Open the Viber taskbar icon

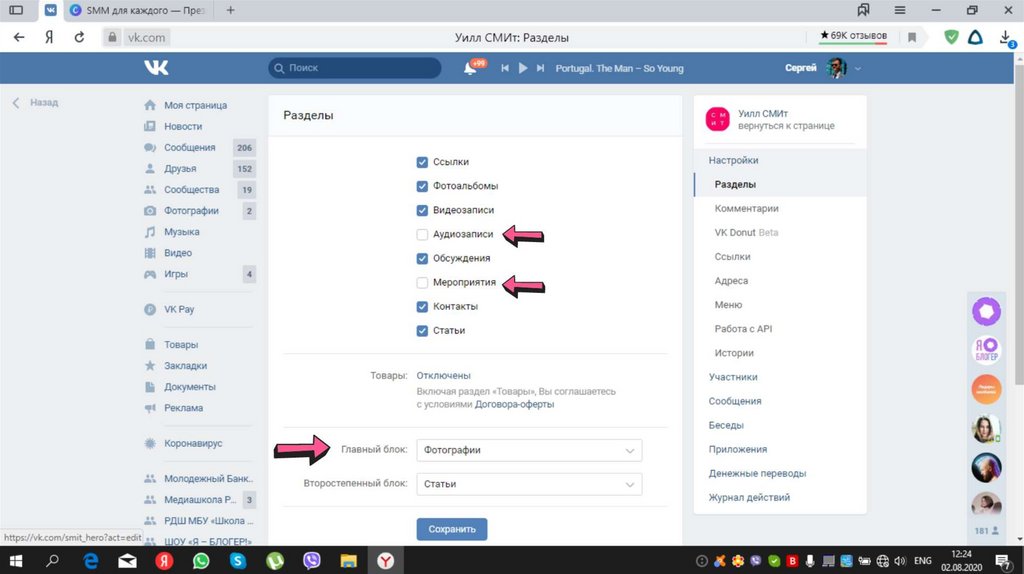coord(311,561)
